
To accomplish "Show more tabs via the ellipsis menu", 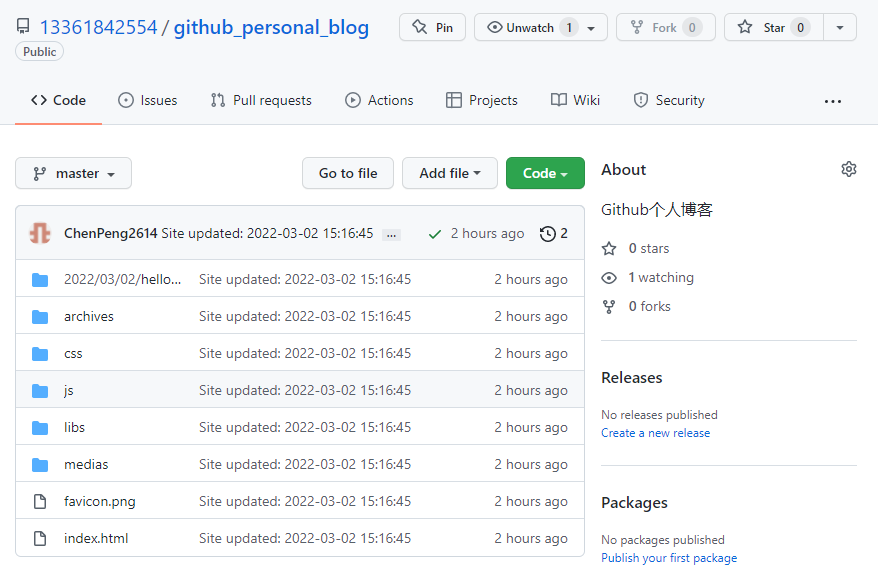I will (x=833, y=101).
